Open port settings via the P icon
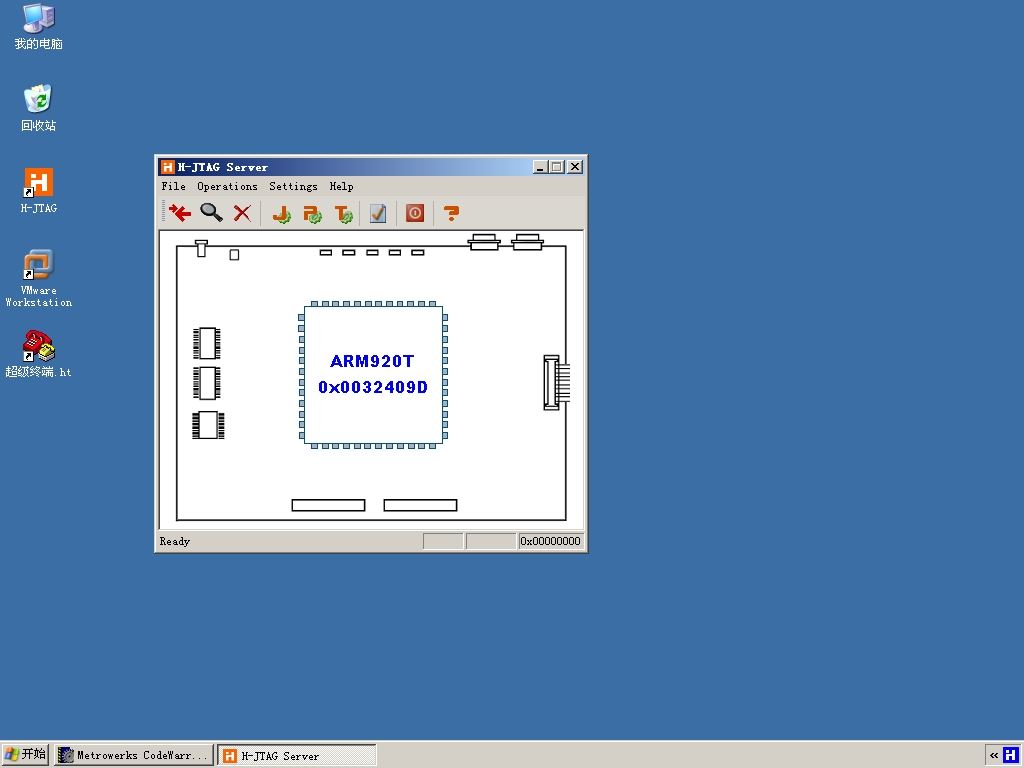 [x=313, y=214]
